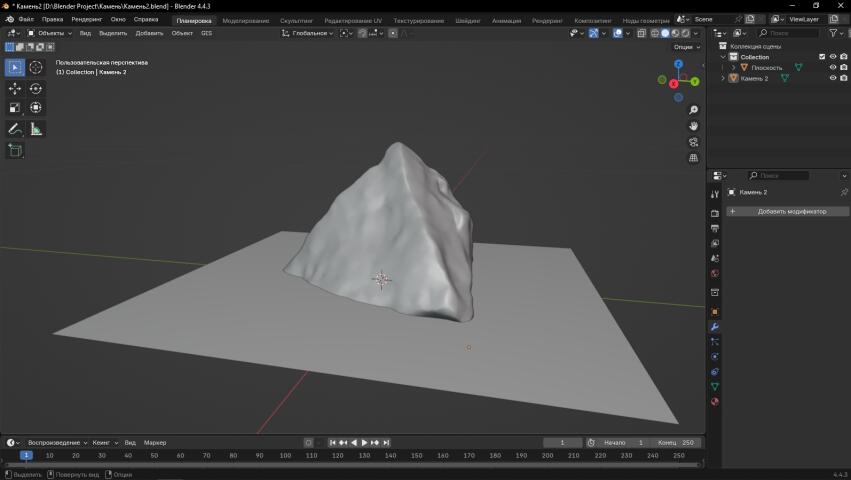Open the Object Constraints properties tab
The image size is (851, 480).
715,372
